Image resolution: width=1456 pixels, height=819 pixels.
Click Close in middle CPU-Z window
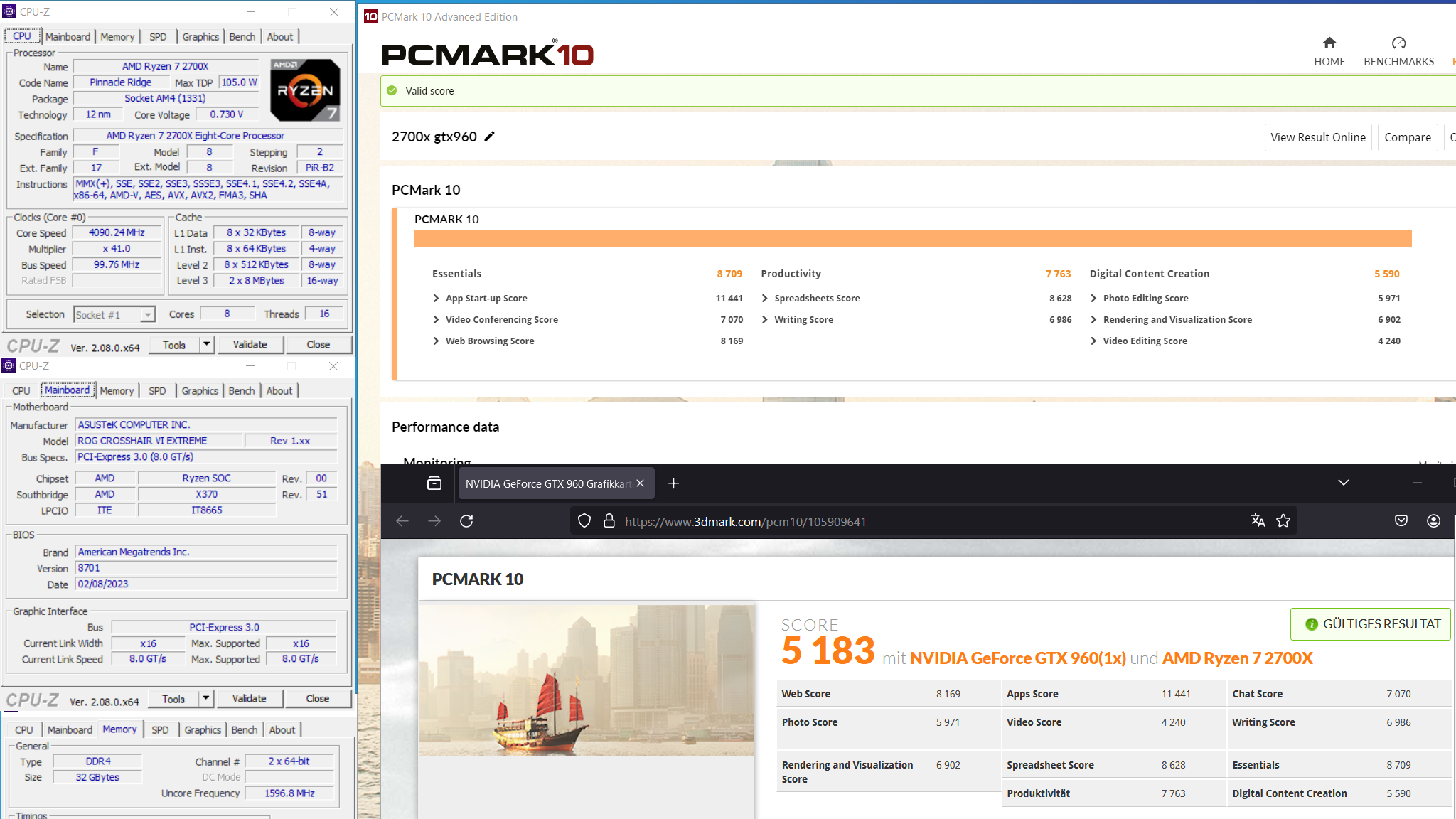coord(318,699)
